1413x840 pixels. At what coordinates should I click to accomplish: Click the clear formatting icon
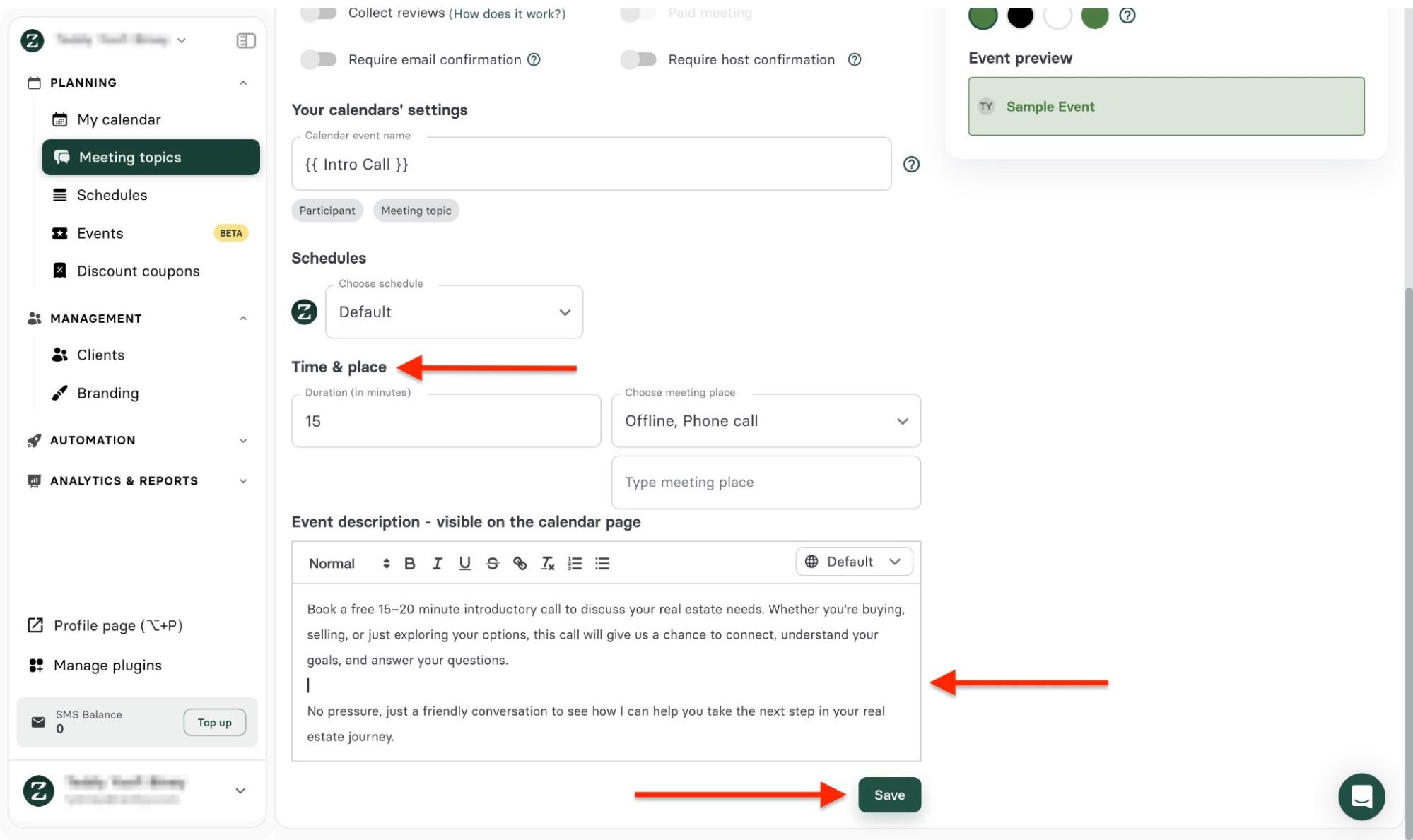[x=547, y=563]
